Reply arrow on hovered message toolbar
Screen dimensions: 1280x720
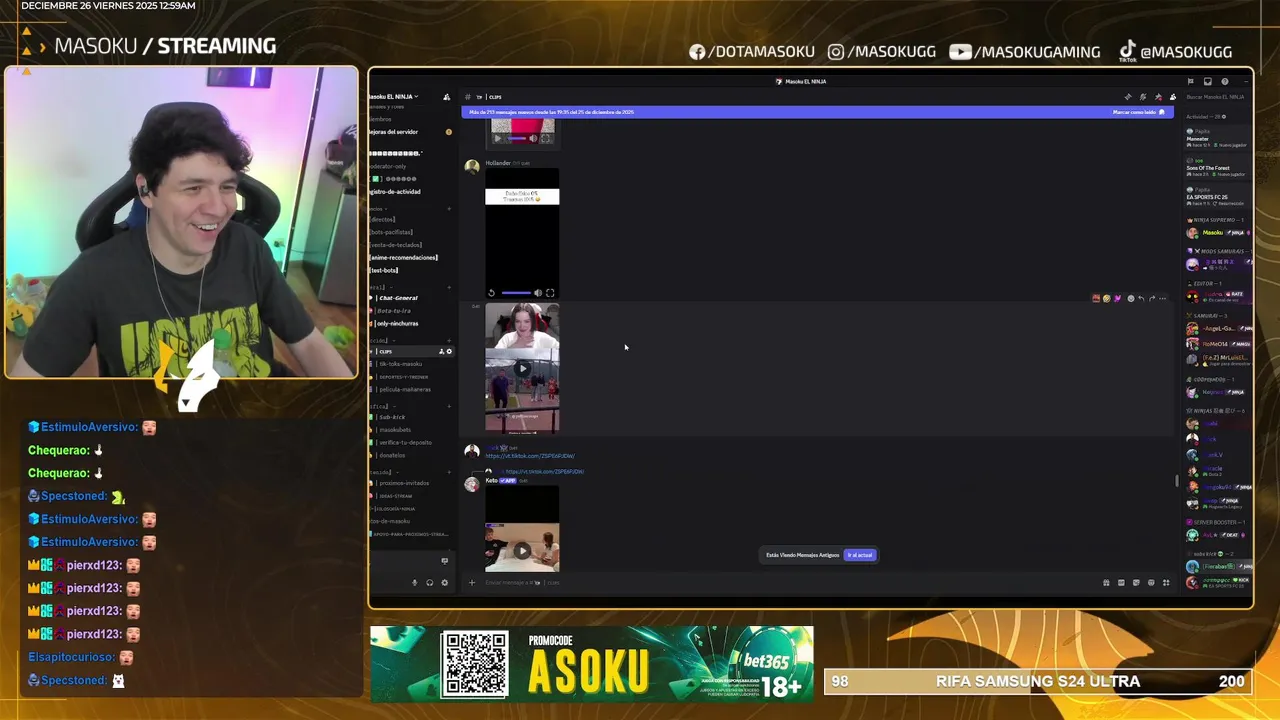(x=1141, y=298)
